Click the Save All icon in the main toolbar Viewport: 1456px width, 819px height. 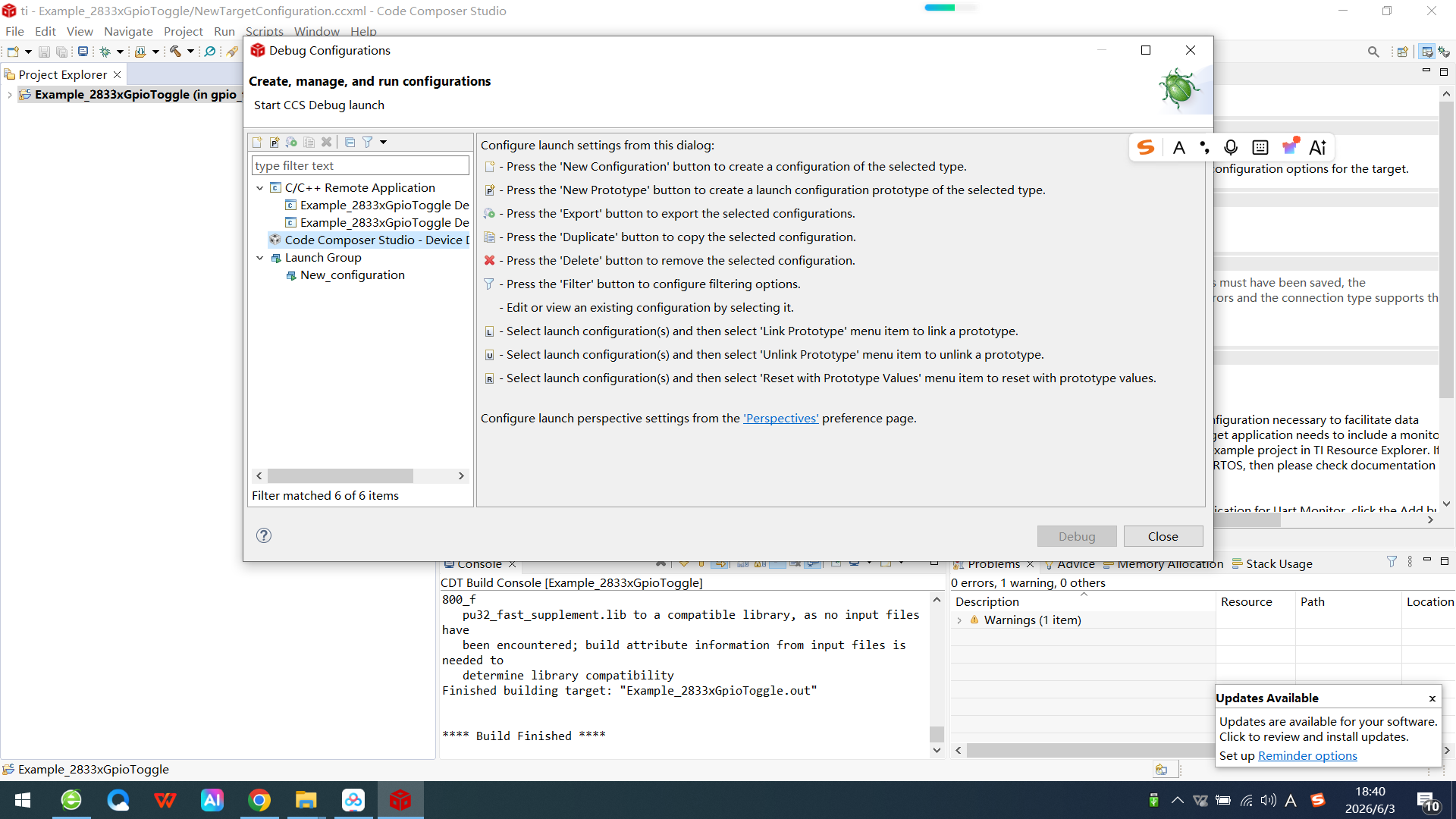(62, 52)
